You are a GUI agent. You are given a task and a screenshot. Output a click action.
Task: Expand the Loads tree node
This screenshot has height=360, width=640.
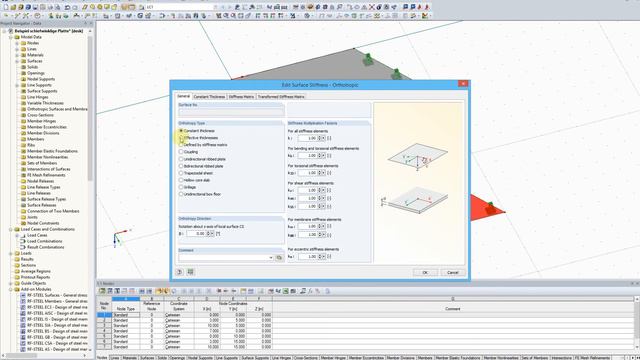point(11,253)
